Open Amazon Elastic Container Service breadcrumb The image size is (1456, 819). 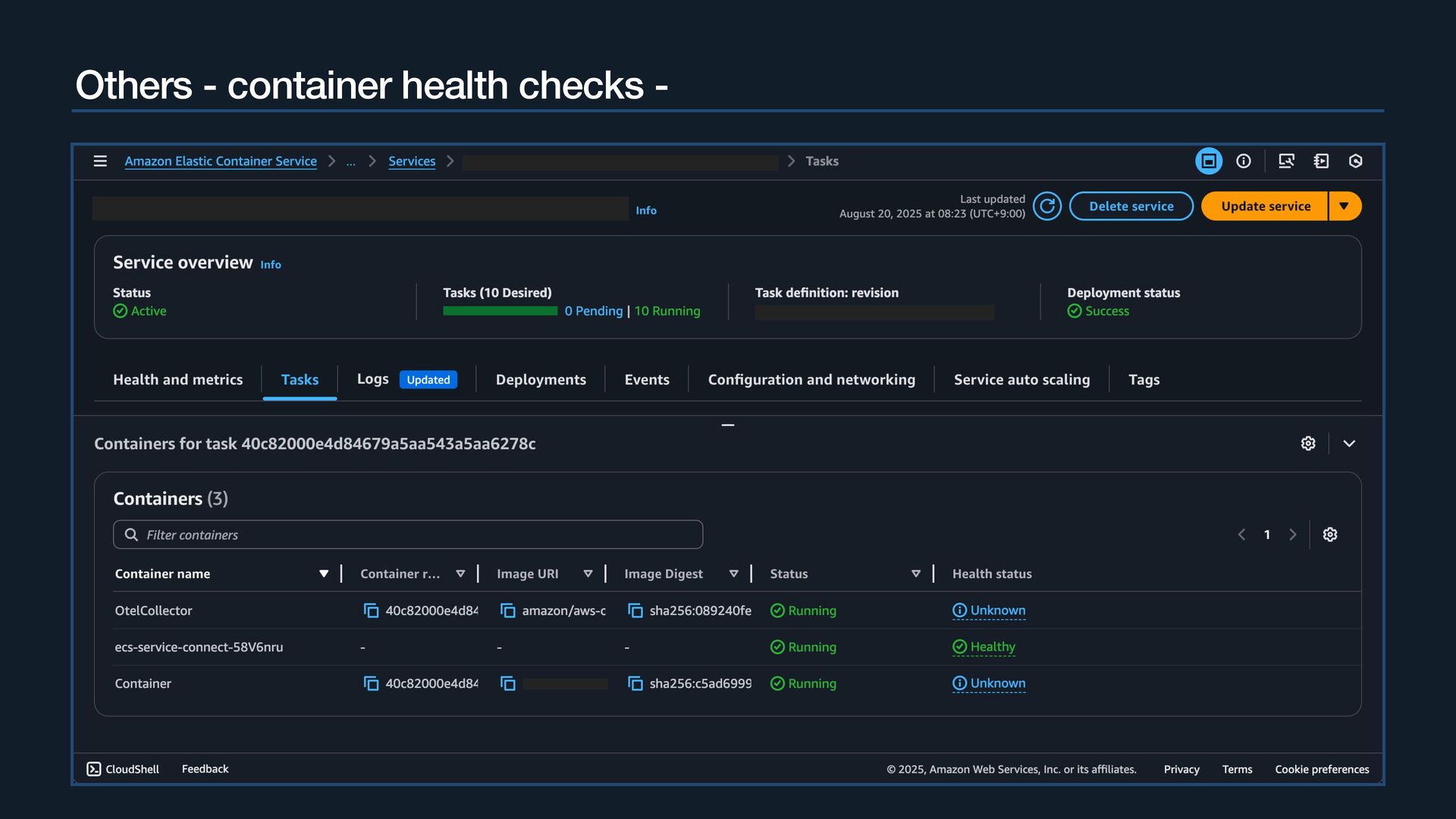[x=221, y=162]
